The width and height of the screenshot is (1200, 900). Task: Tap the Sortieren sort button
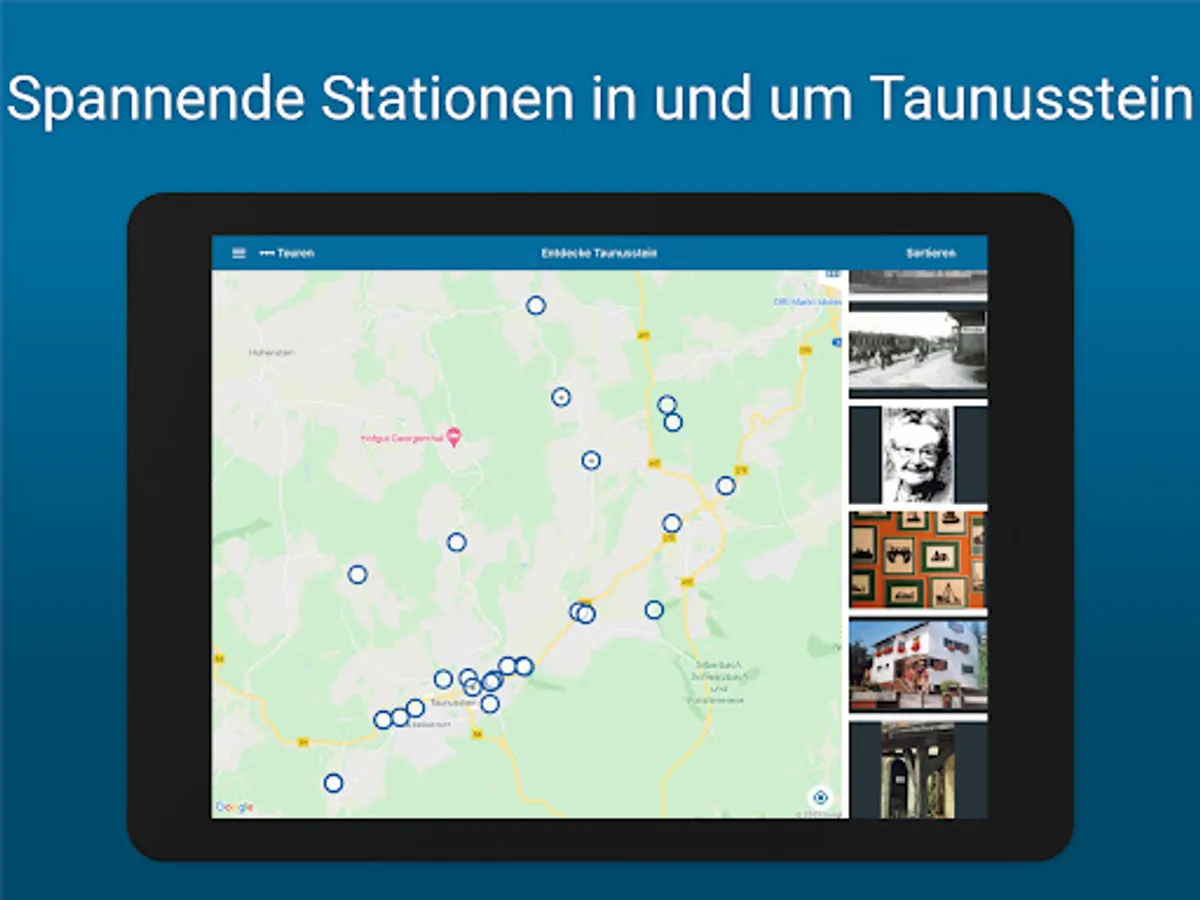click(x=931, y=253)
